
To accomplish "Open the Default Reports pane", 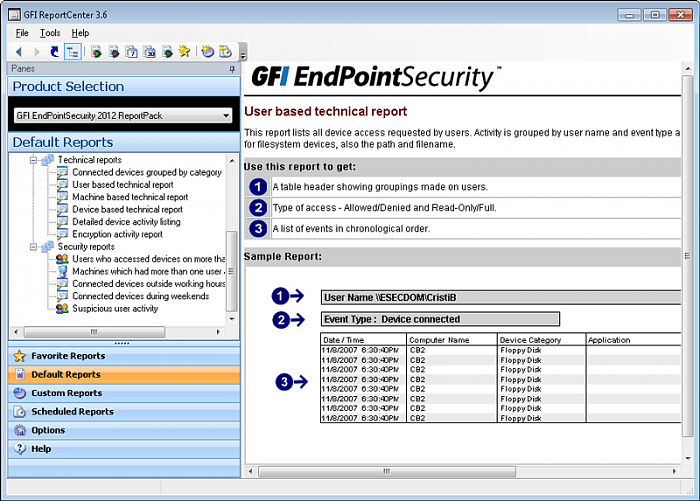I will point(124,375).
